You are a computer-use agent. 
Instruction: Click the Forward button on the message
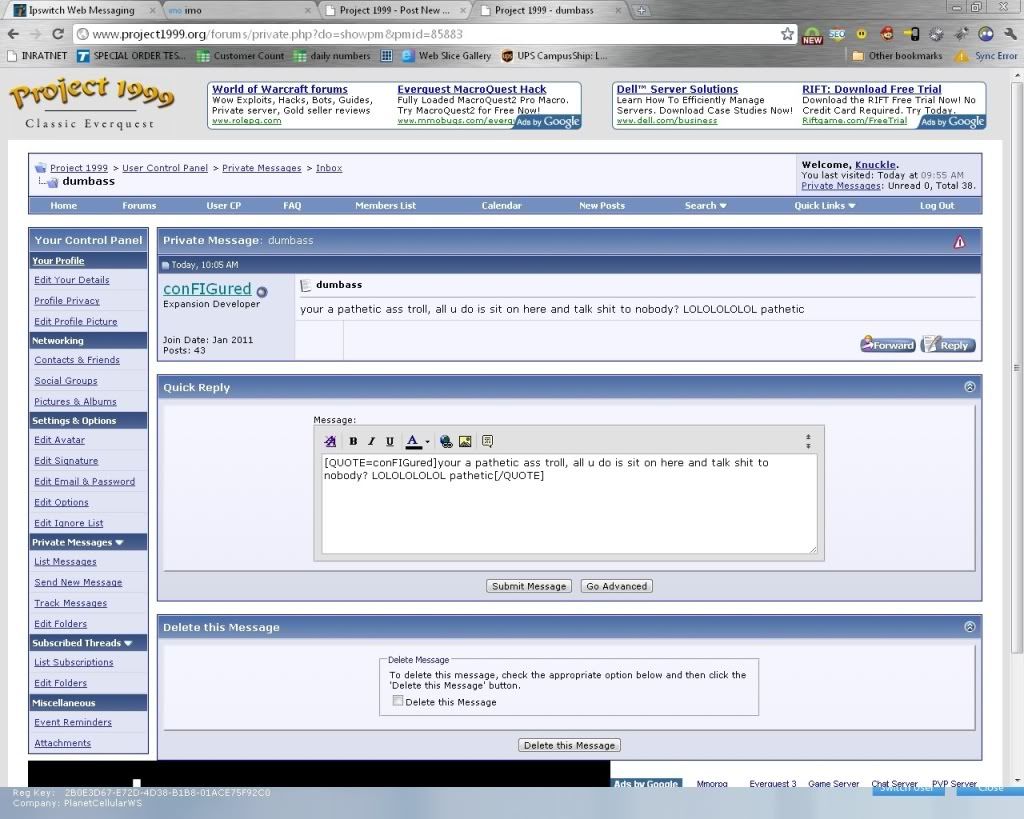click(x=888, y=345)
